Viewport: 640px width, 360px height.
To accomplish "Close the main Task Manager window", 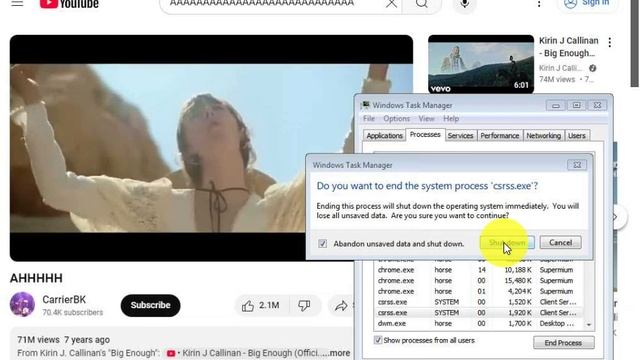I will 597,105.
